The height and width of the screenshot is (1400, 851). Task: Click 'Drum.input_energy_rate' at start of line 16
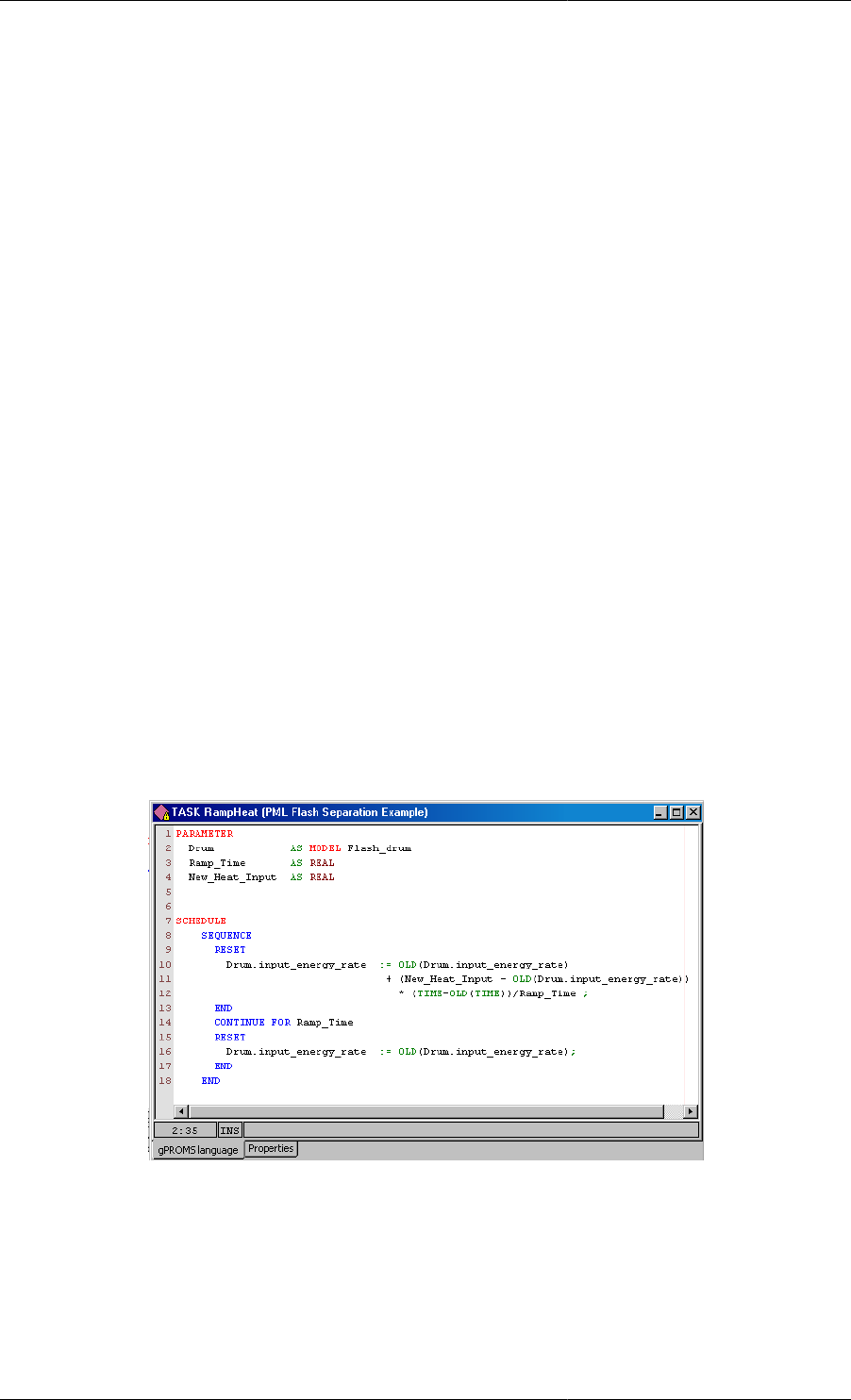pos(296,1052)
